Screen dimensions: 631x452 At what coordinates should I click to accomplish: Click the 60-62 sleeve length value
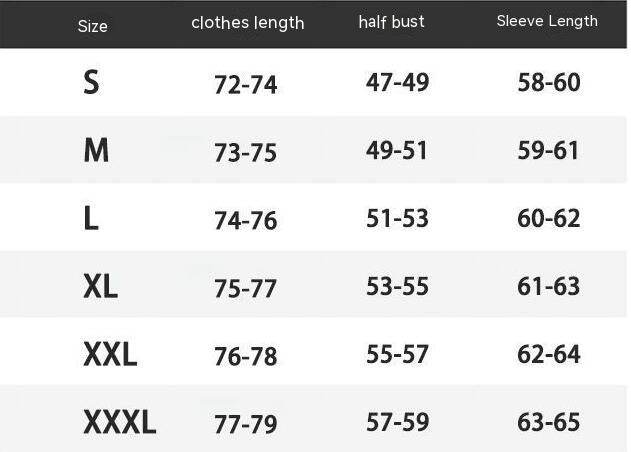click(x=549, y=218)
